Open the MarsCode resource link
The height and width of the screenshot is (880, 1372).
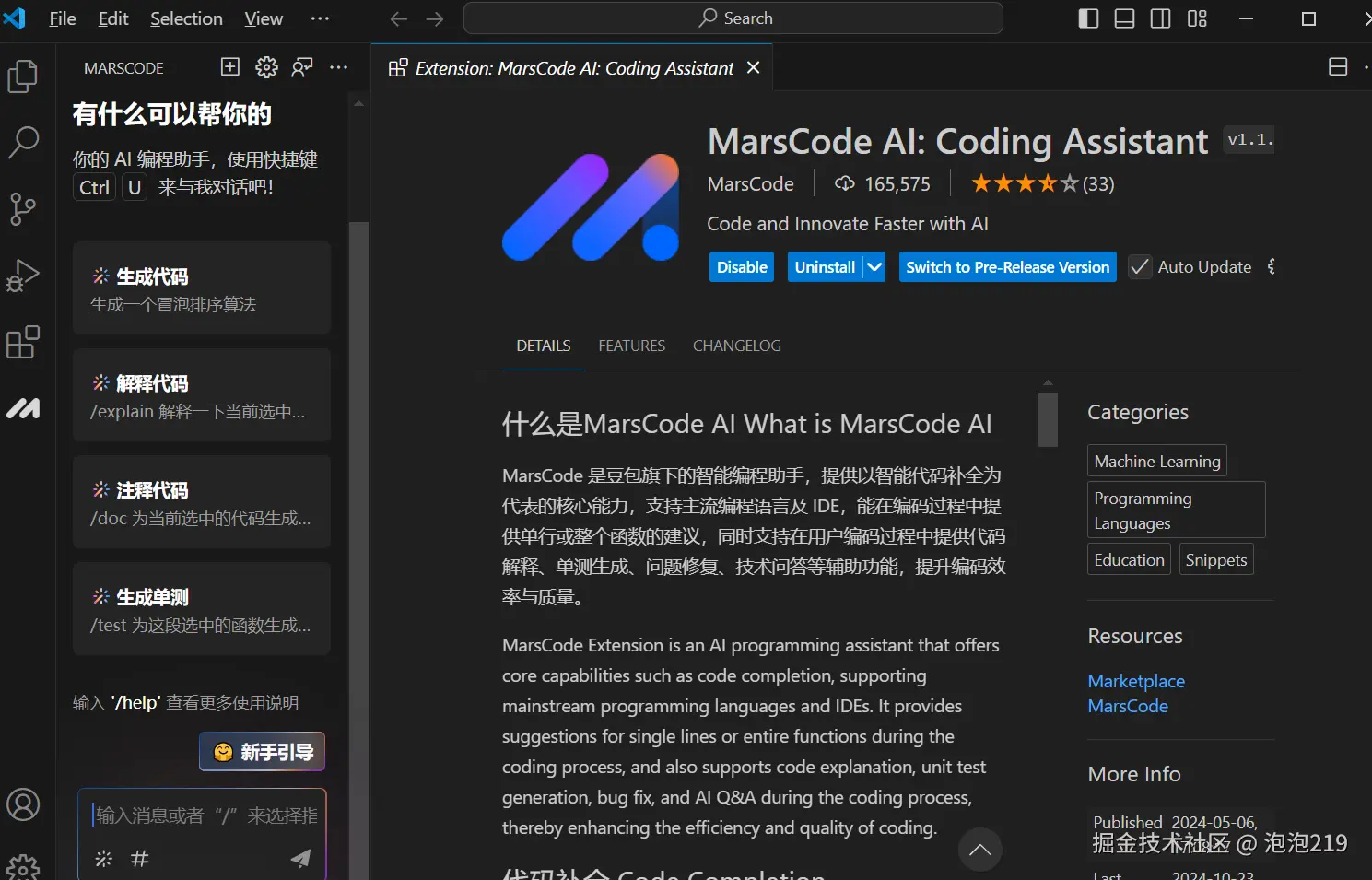click(1128, 706)
